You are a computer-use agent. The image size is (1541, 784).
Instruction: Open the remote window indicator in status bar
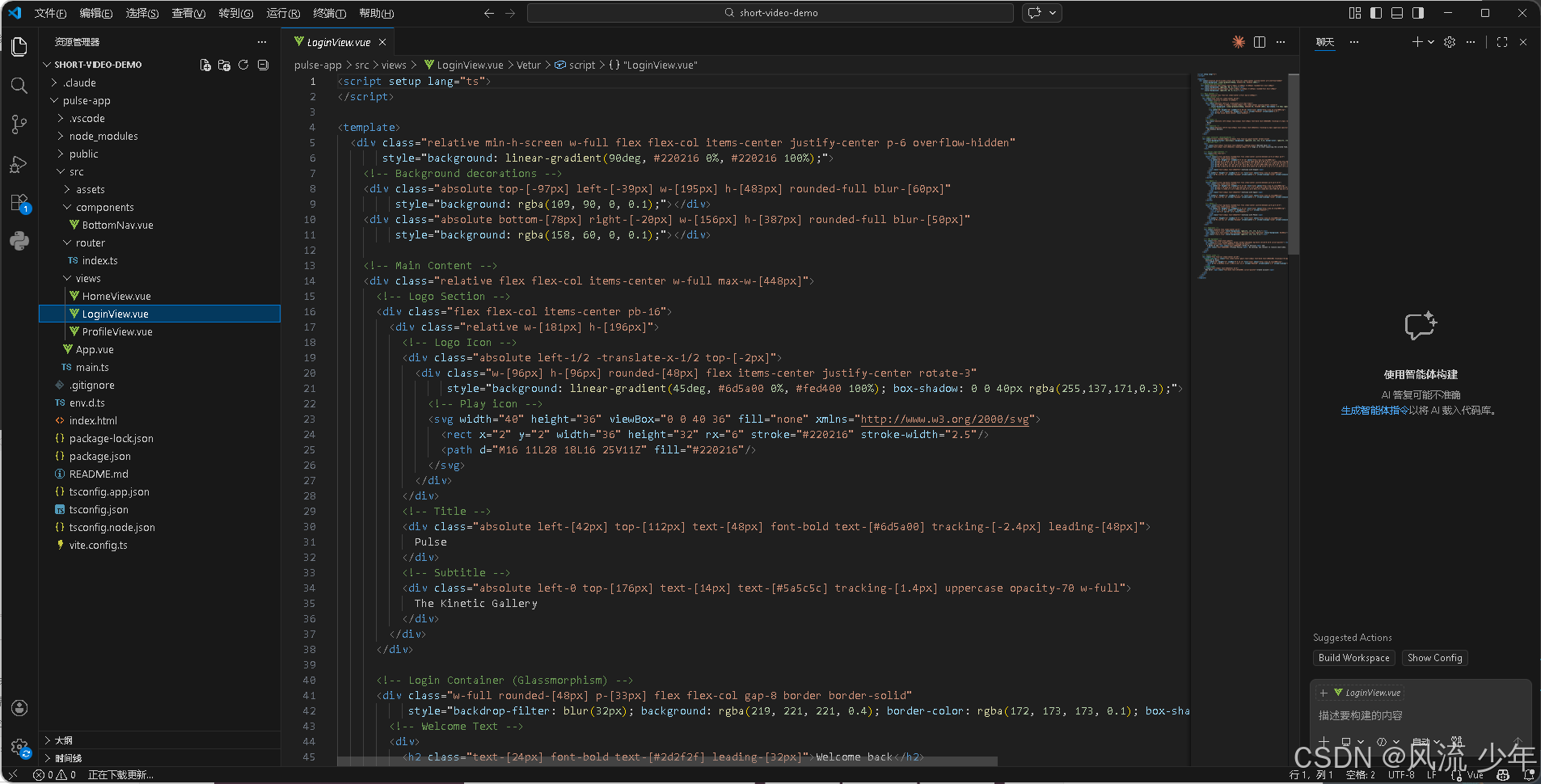[x=12, y=774]
